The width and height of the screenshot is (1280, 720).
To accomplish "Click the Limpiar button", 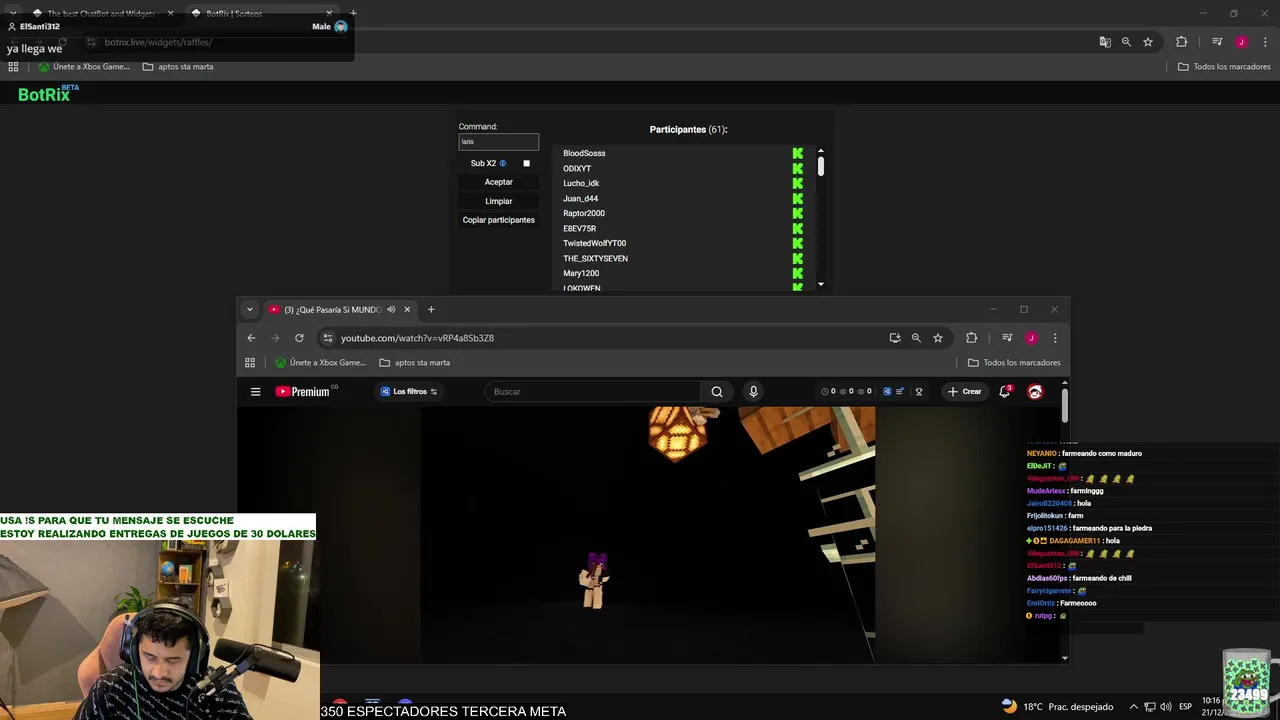I will pos(498,201).
